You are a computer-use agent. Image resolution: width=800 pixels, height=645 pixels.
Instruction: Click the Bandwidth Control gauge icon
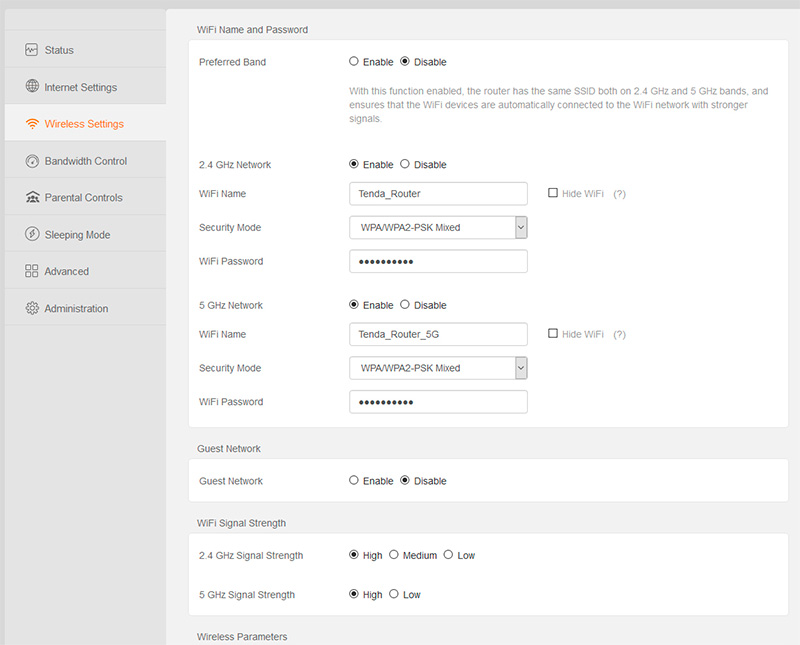click(32, 161)
